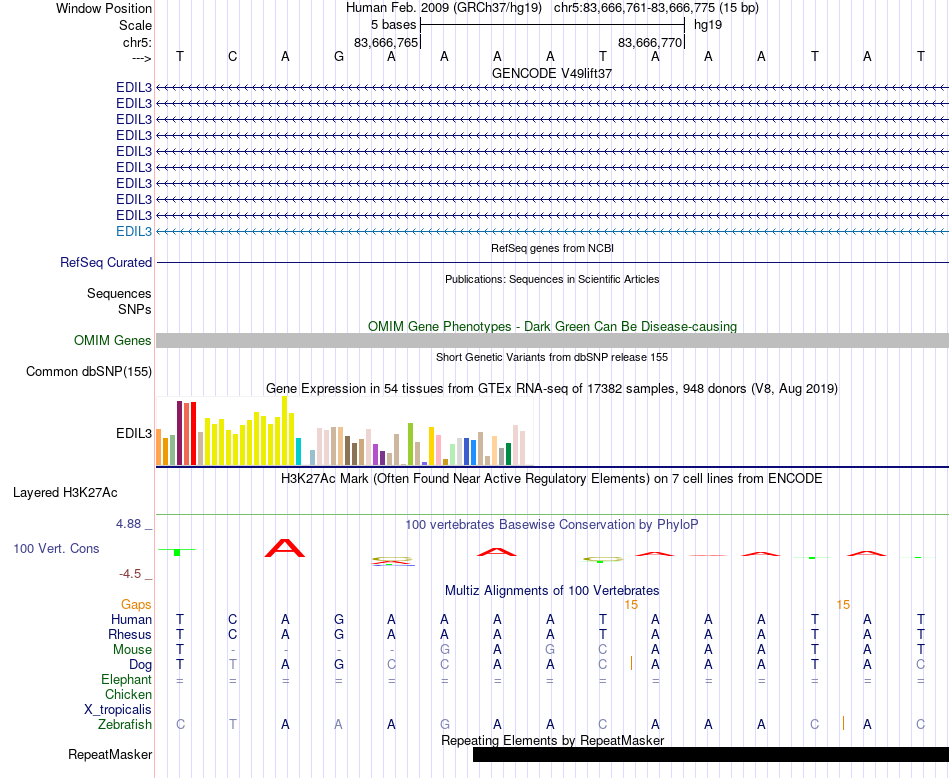Click the Sequences label under Publications
The width and height of the screenshot is (950, 778).
(x=119, y=294)
